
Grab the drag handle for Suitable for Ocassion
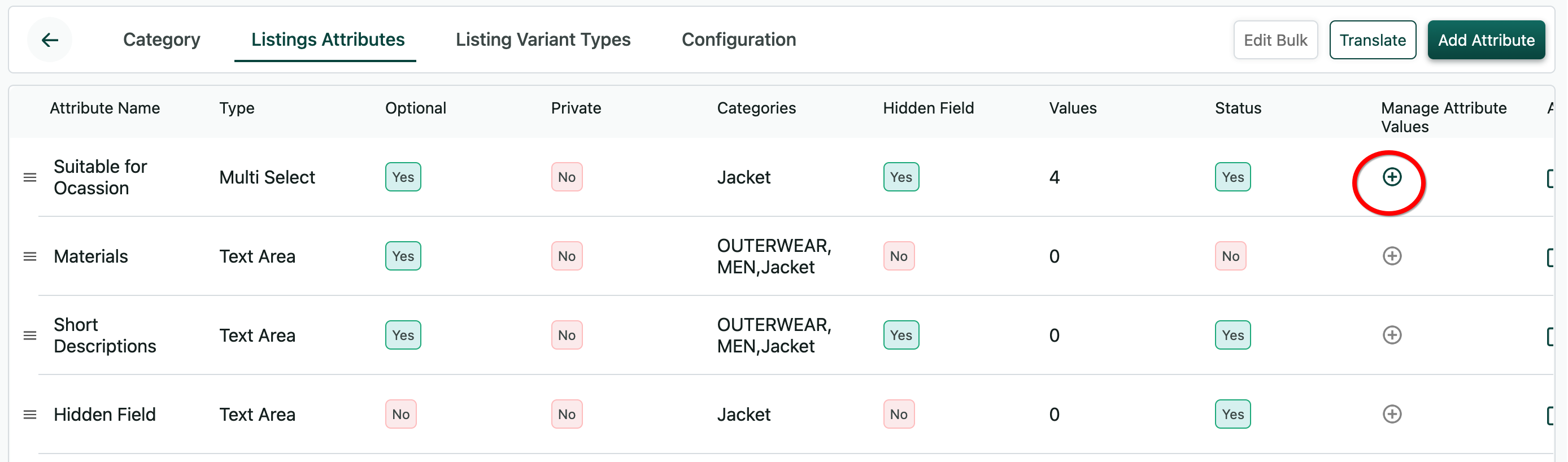30,178
